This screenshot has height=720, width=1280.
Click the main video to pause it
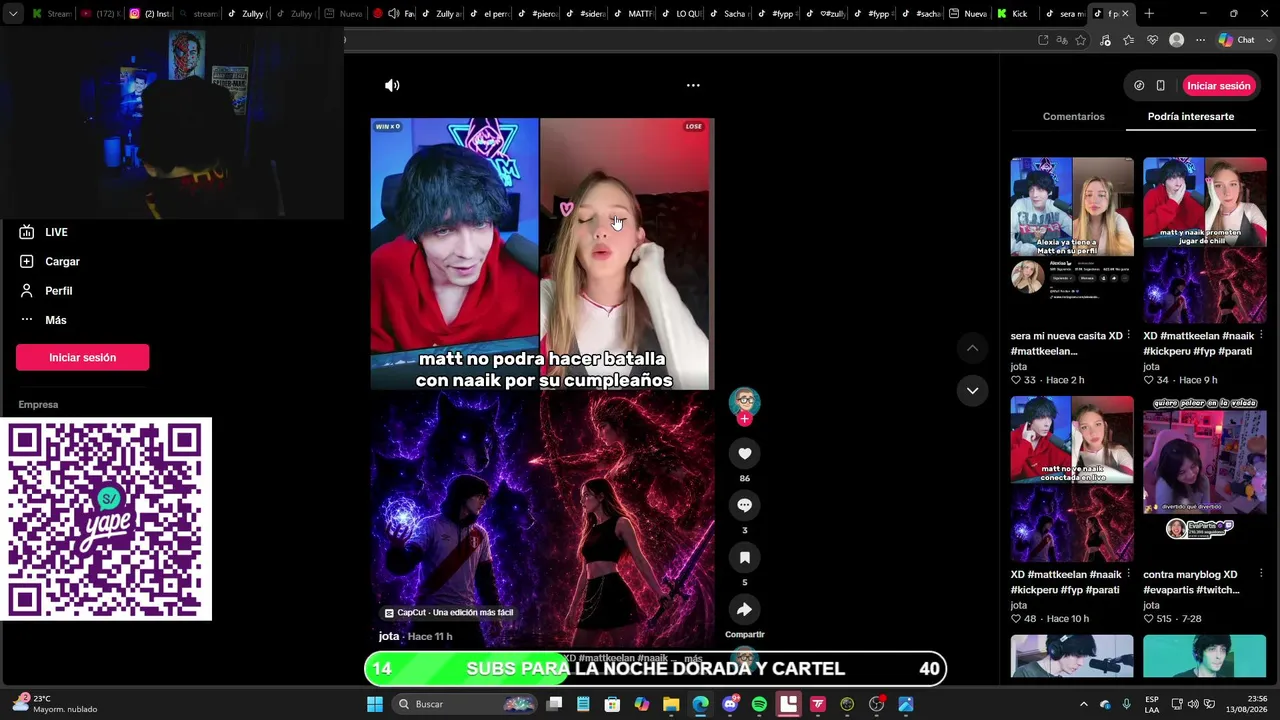coord(542,385)
